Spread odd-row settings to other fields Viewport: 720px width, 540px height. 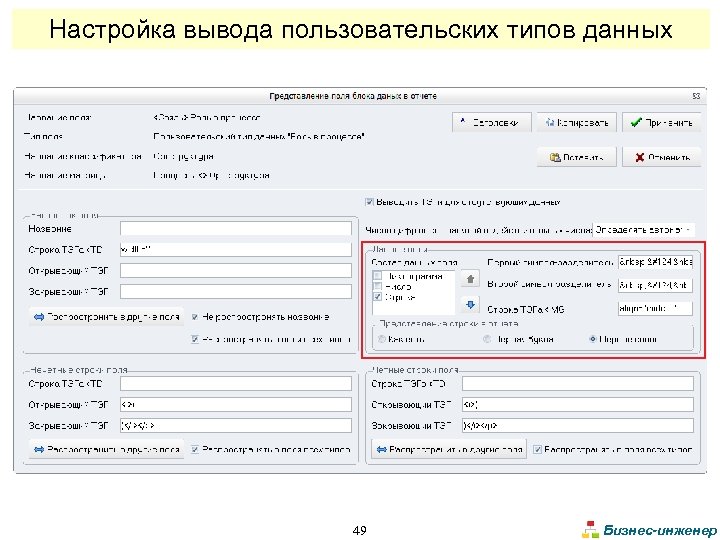(x=106, y=449)
